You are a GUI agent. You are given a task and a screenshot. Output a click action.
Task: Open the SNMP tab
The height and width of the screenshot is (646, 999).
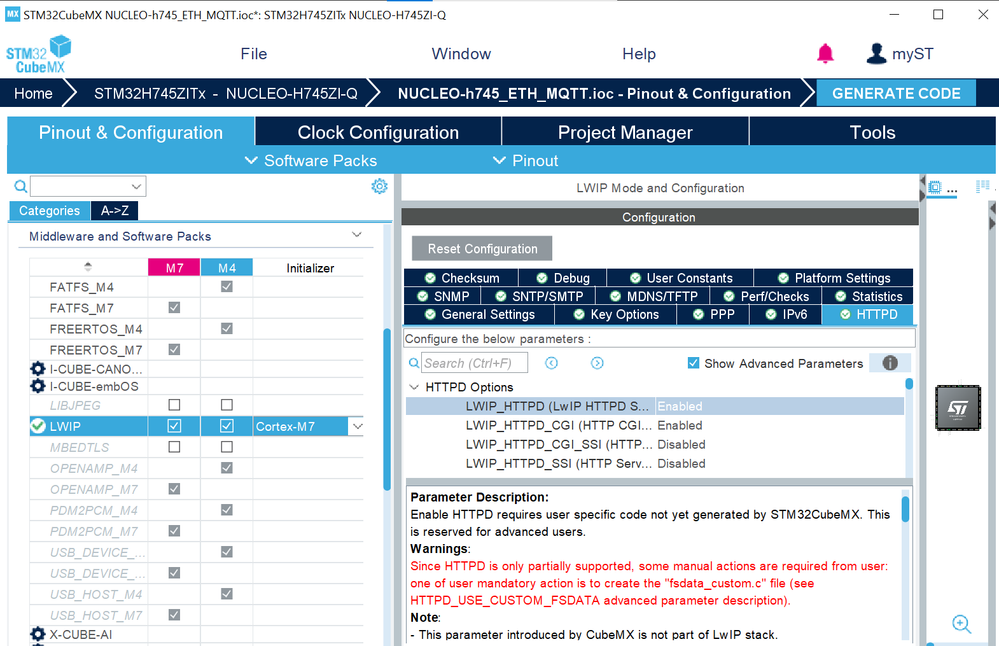pos(442,296)
